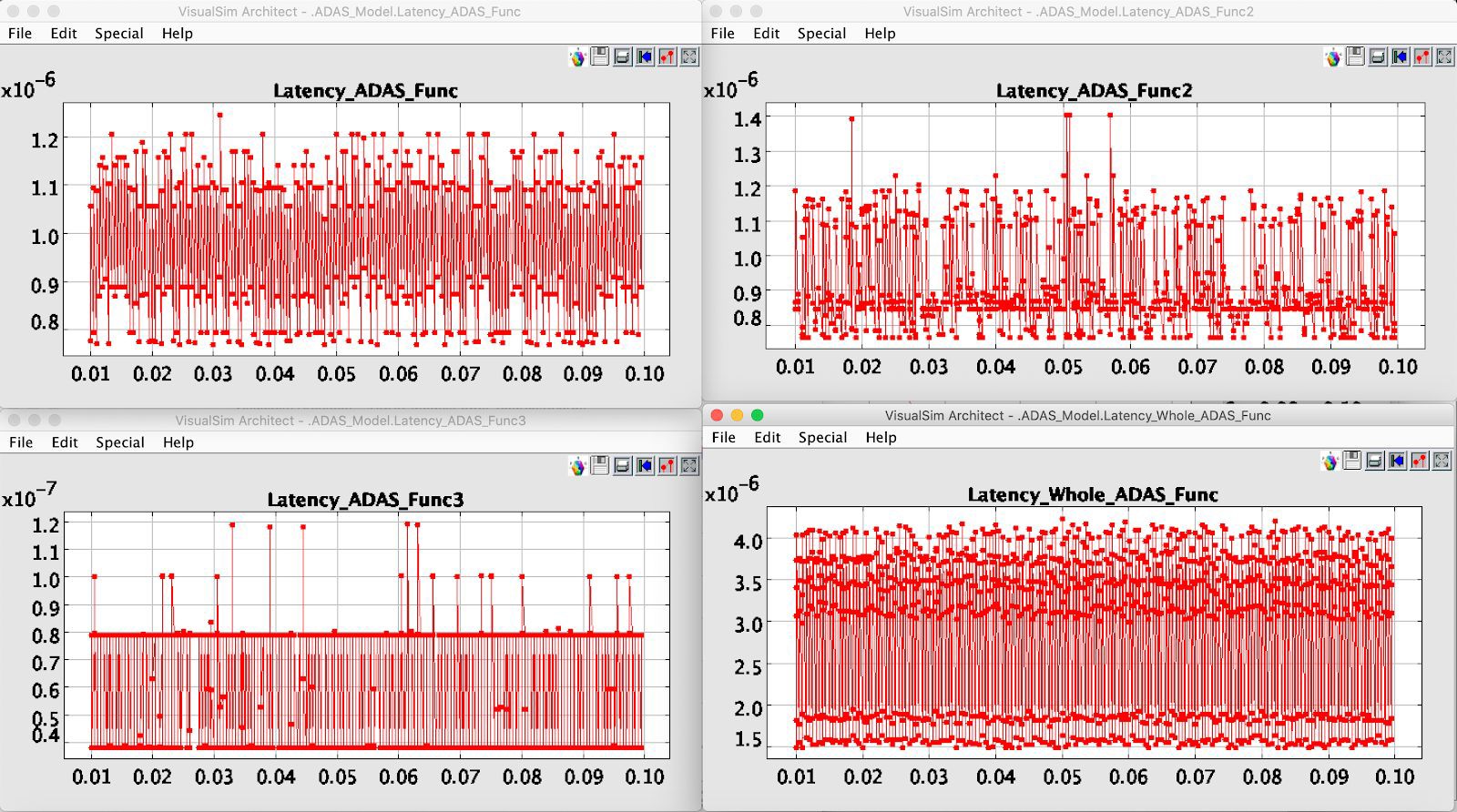Save the plot in Latency_Whole_ADAS_Func window
1457x812 pixels.
(1352, 461)
